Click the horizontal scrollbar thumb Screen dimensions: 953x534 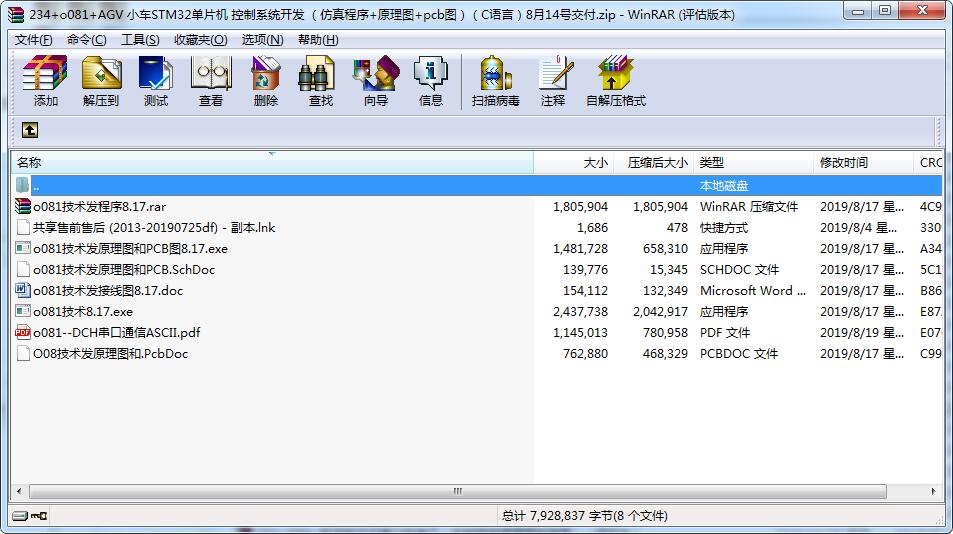click(x=458, y=491)
